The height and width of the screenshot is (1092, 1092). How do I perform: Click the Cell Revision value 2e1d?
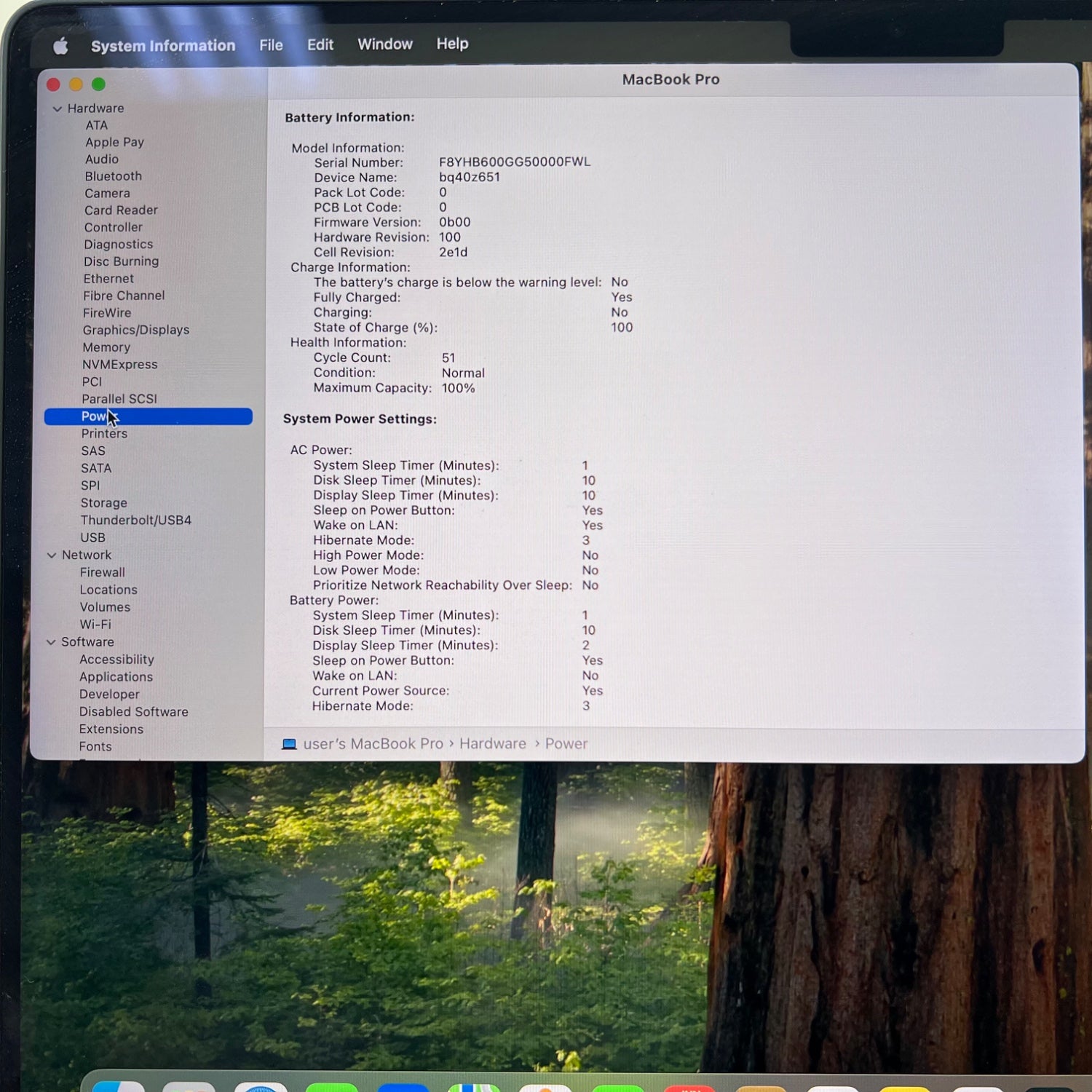453,253
